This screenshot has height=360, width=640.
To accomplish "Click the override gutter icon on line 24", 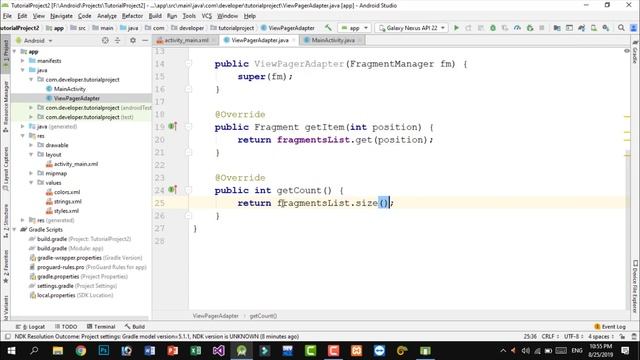I will (173, 190).
